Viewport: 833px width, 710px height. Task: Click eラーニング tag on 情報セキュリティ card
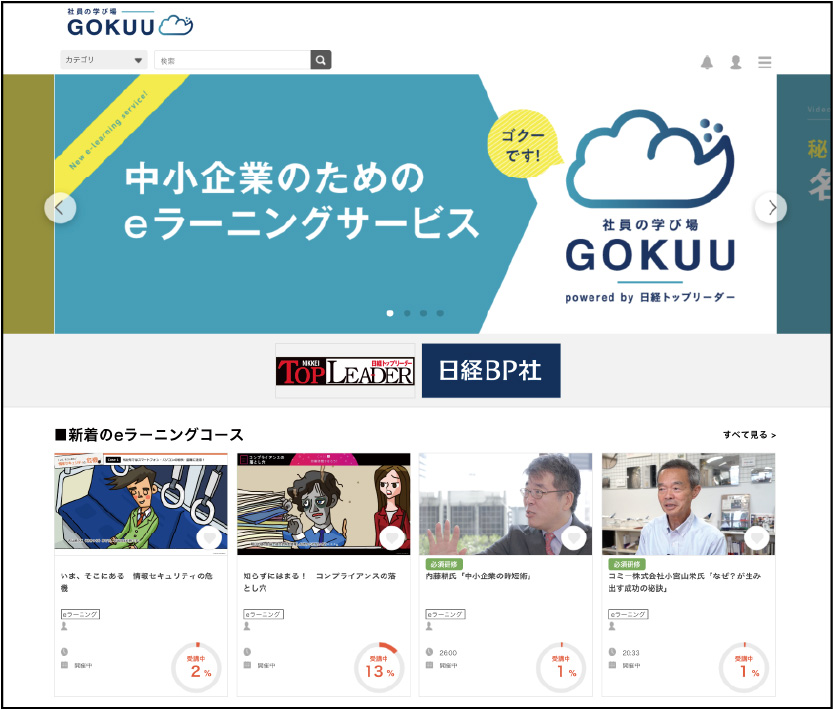[80, 614]
